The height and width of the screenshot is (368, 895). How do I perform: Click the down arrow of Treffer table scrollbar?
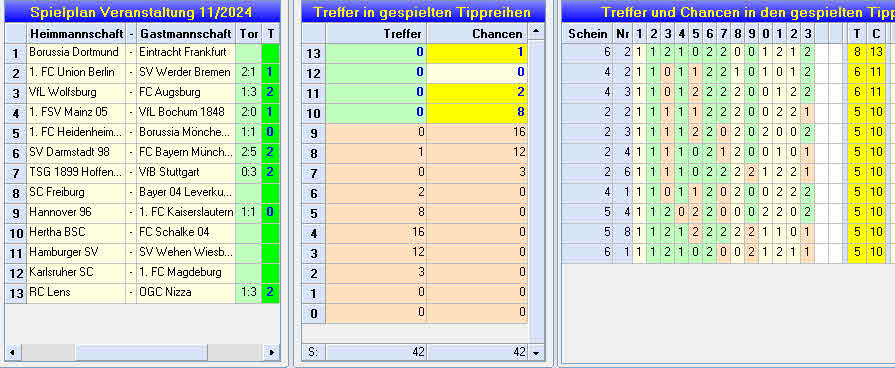[536, 352]
